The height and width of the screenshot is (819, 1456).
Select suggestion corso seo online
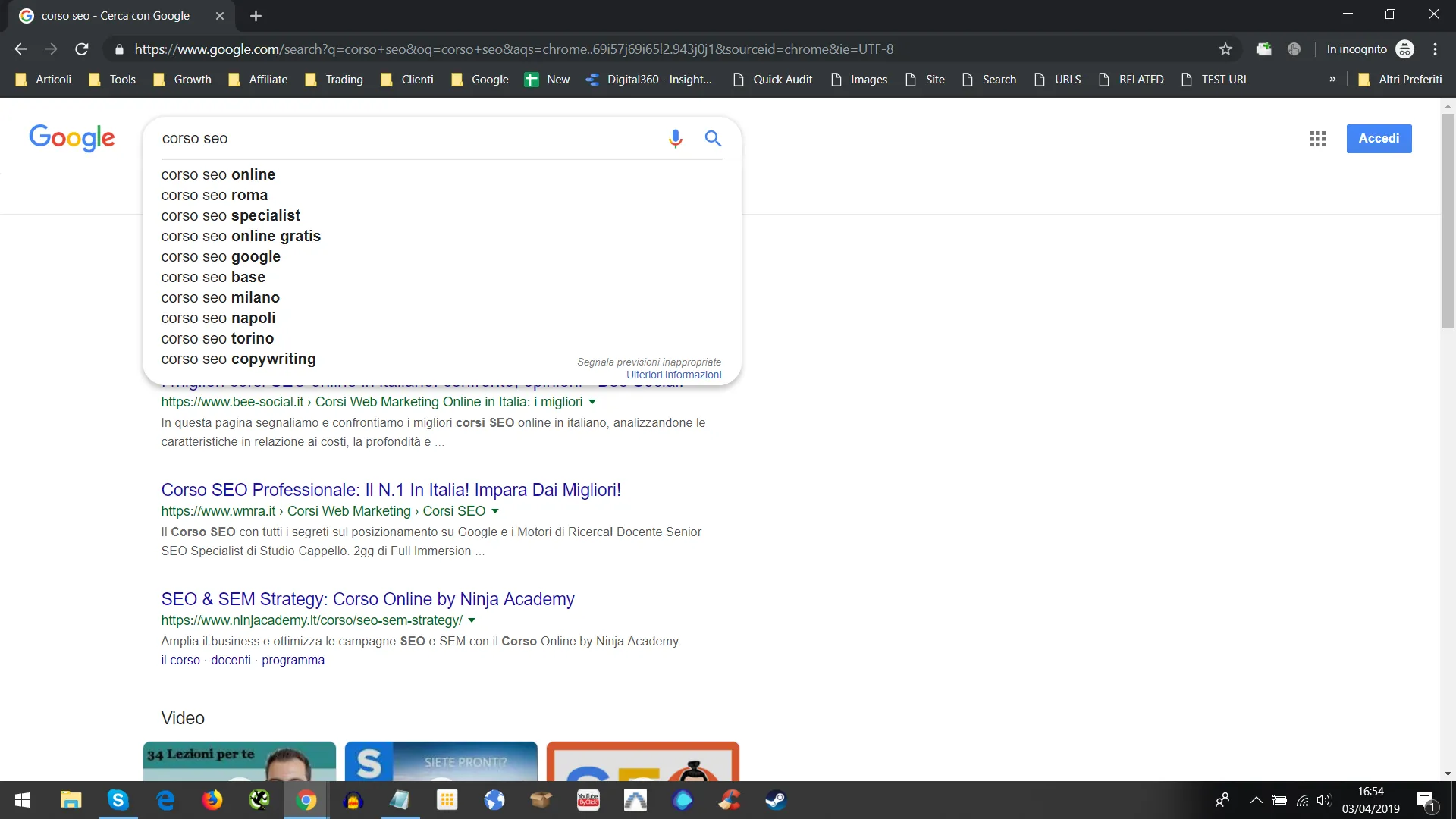pyautogui.click(x=441, y=174)
